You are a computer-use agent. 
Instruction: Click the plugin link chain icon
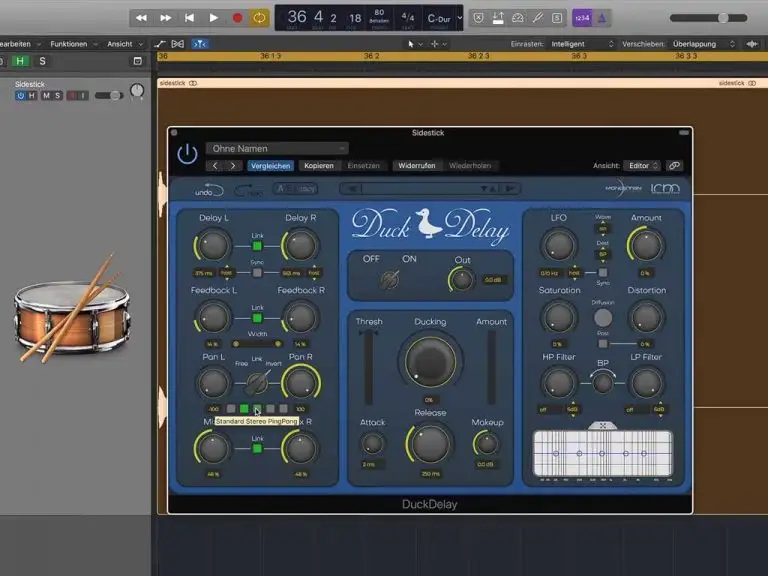[x=674, y=166]
